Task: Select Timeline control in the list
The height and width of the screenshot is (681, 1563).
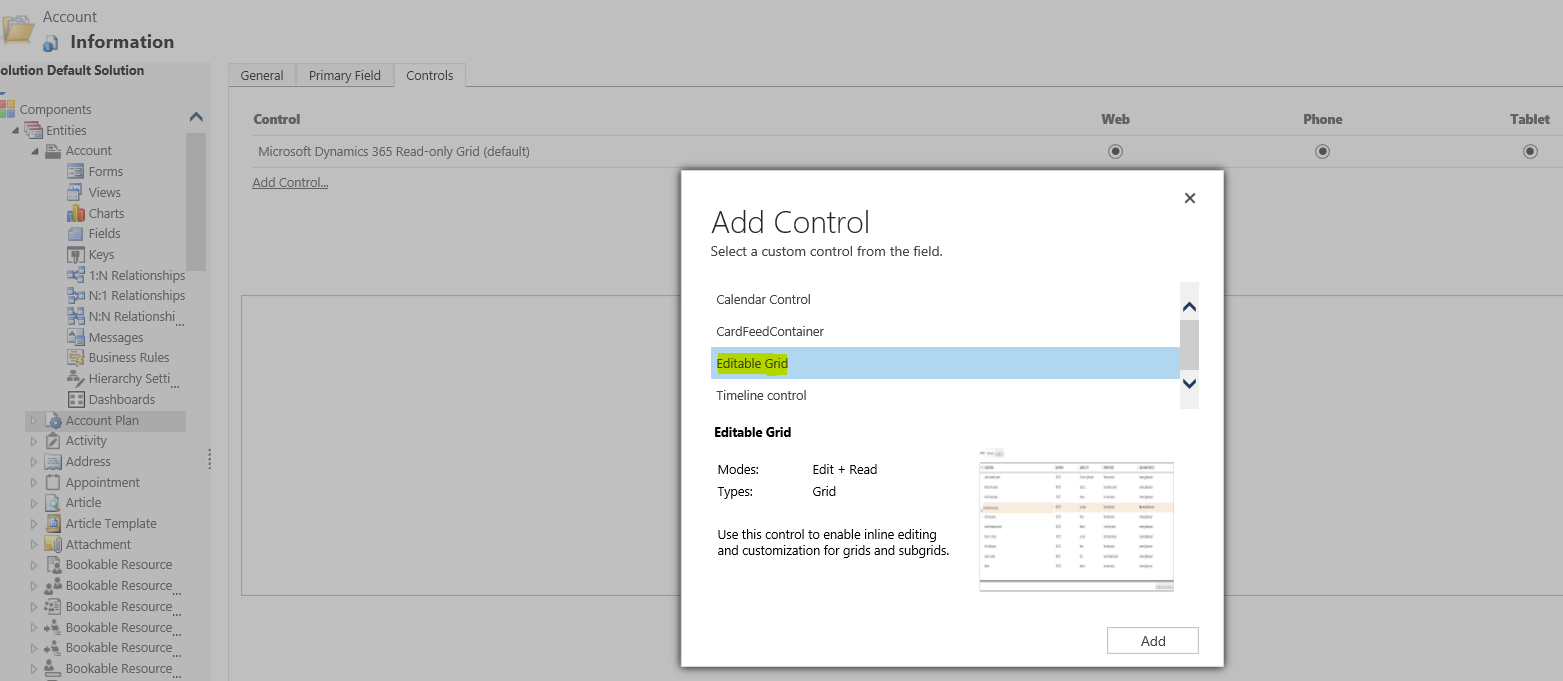Action: click(761, 395)
